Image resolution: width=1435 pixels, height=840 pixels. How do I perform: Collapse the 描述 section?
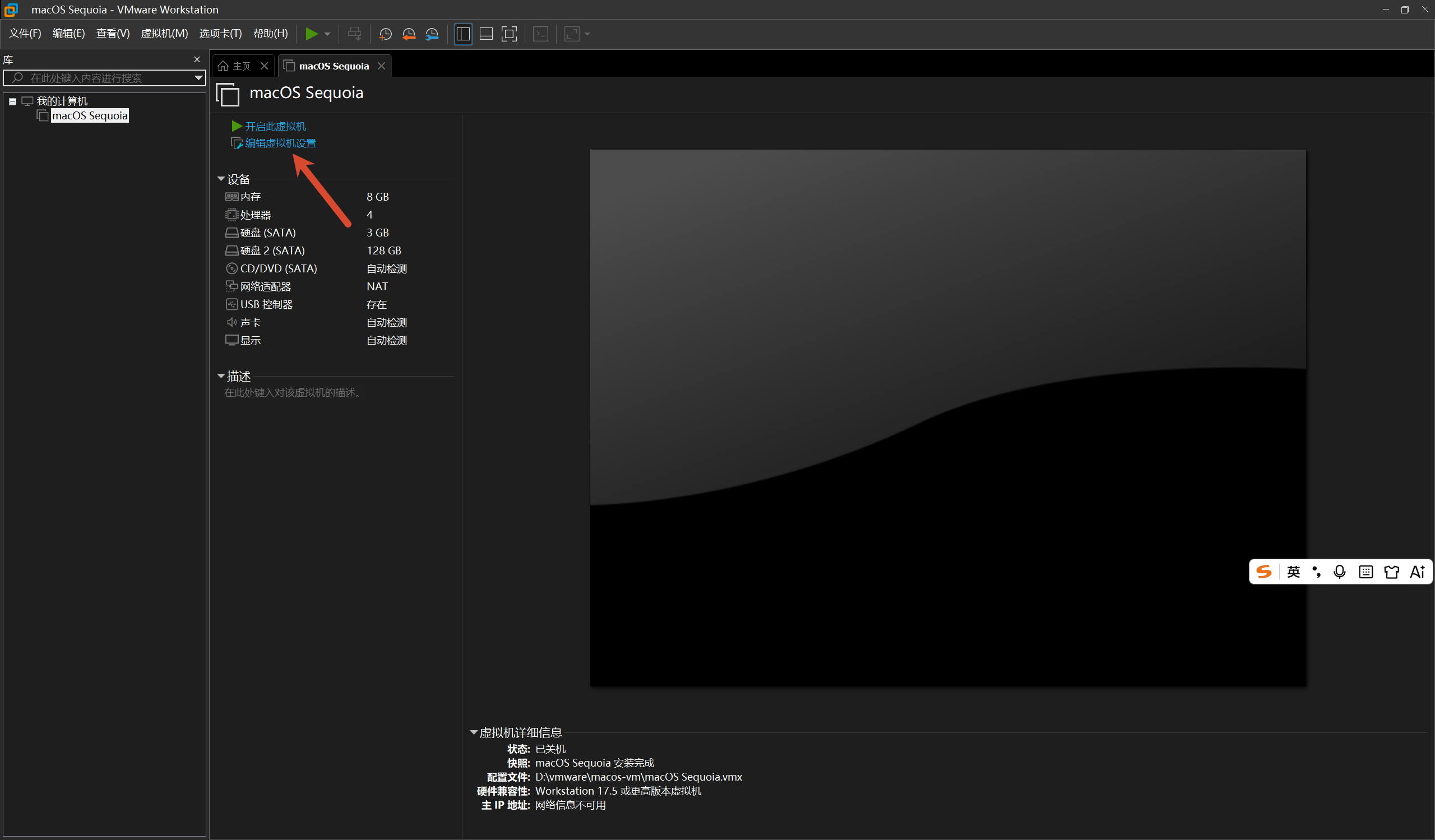point(221,376)
